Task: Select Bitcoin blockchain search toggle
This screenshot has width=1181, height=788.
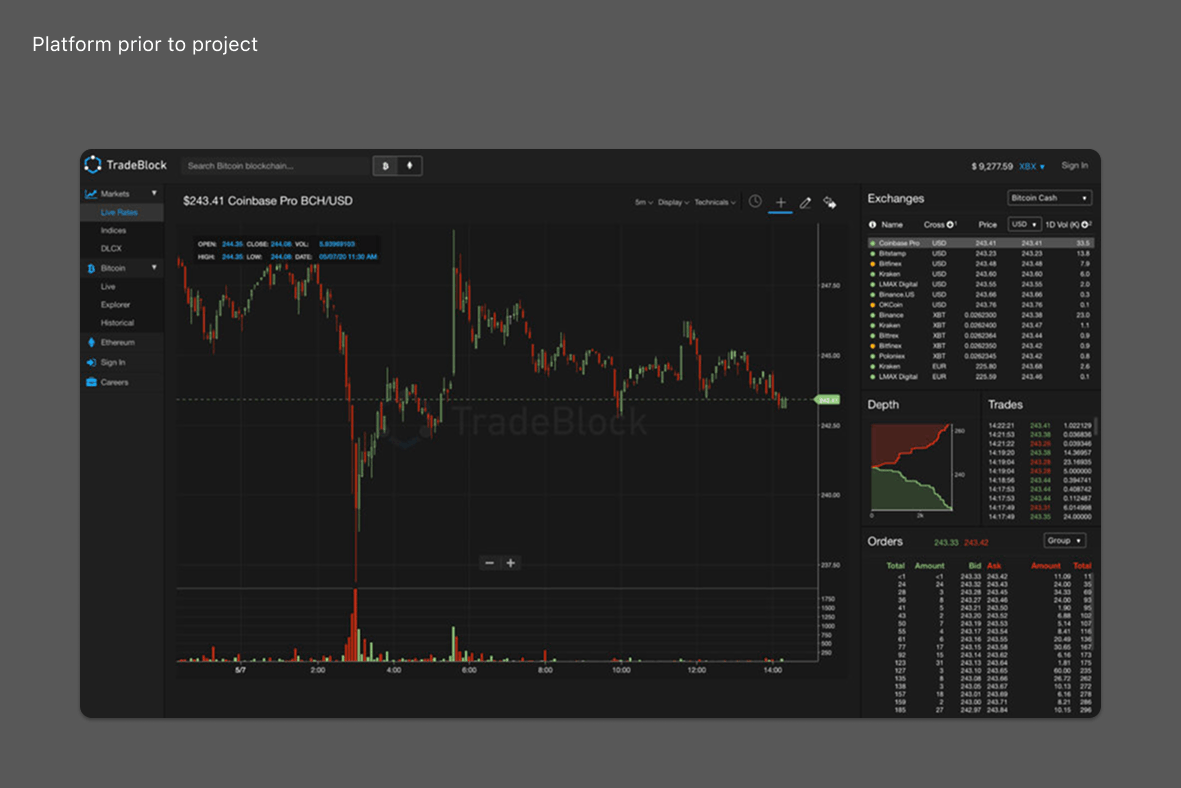Action: (386, 166)
